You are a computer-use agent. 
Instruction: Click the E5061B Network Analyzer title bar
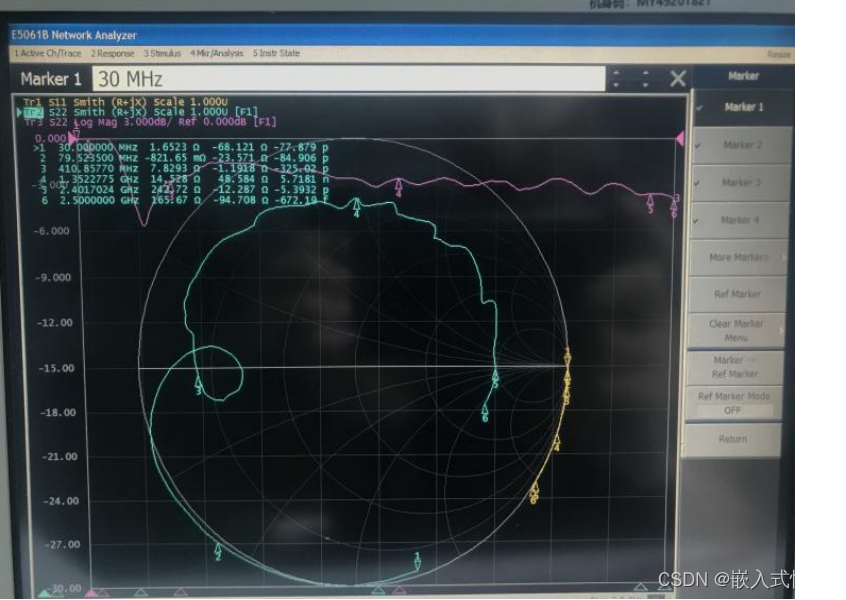click(402, 35)
